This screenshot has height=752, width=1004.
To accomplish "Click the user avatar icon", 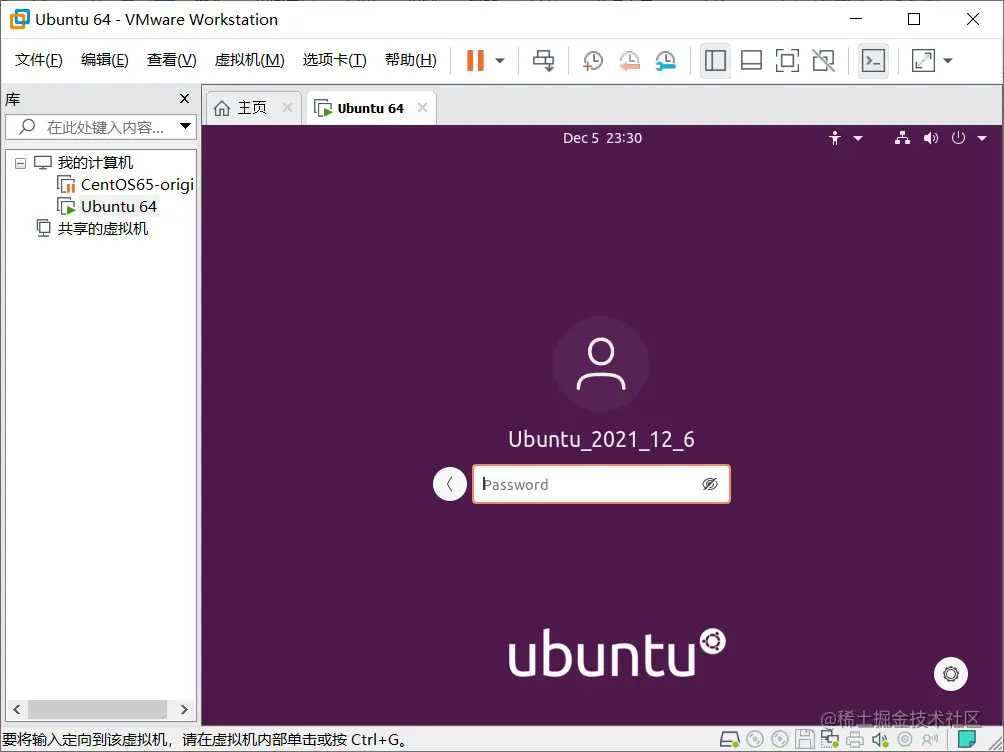I will [x=601, y=364].
